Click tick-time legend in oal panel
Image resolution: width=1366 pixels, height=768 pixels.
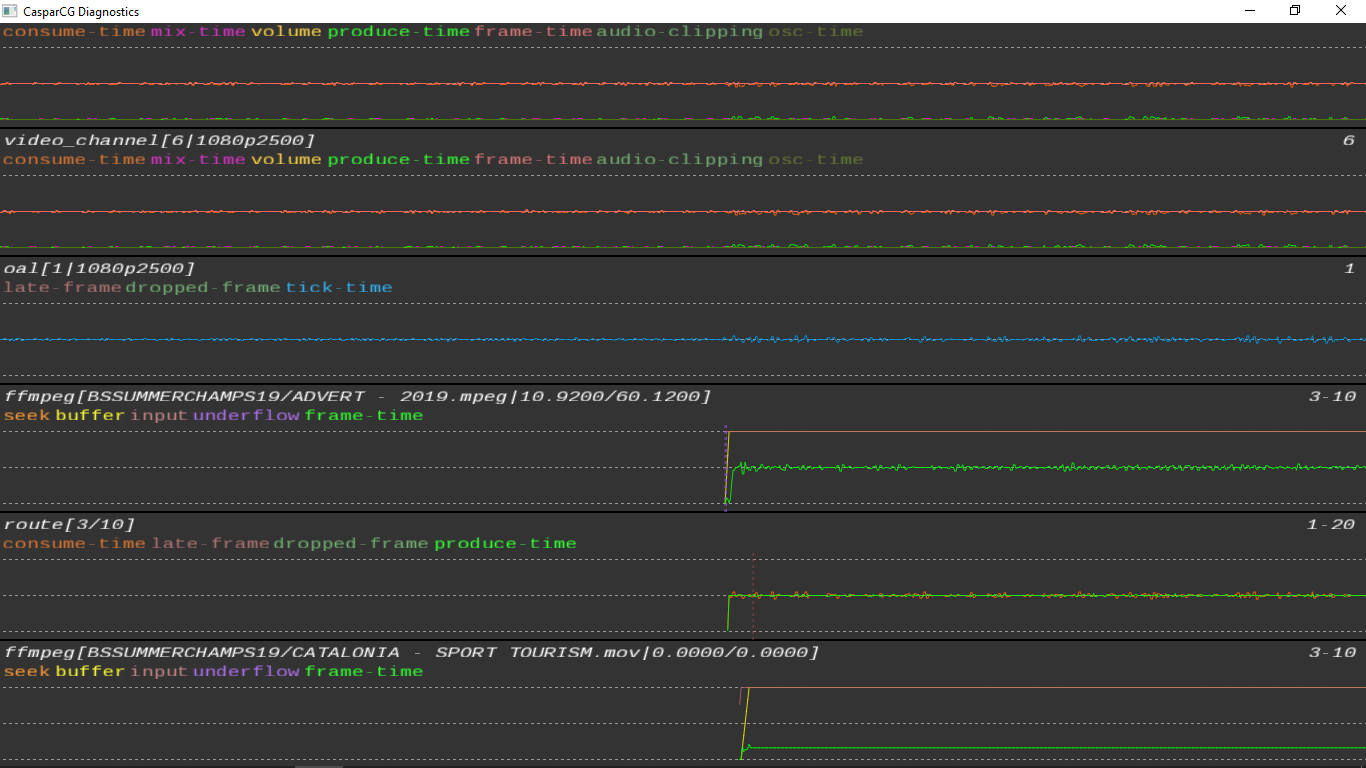tap(340, 288)
